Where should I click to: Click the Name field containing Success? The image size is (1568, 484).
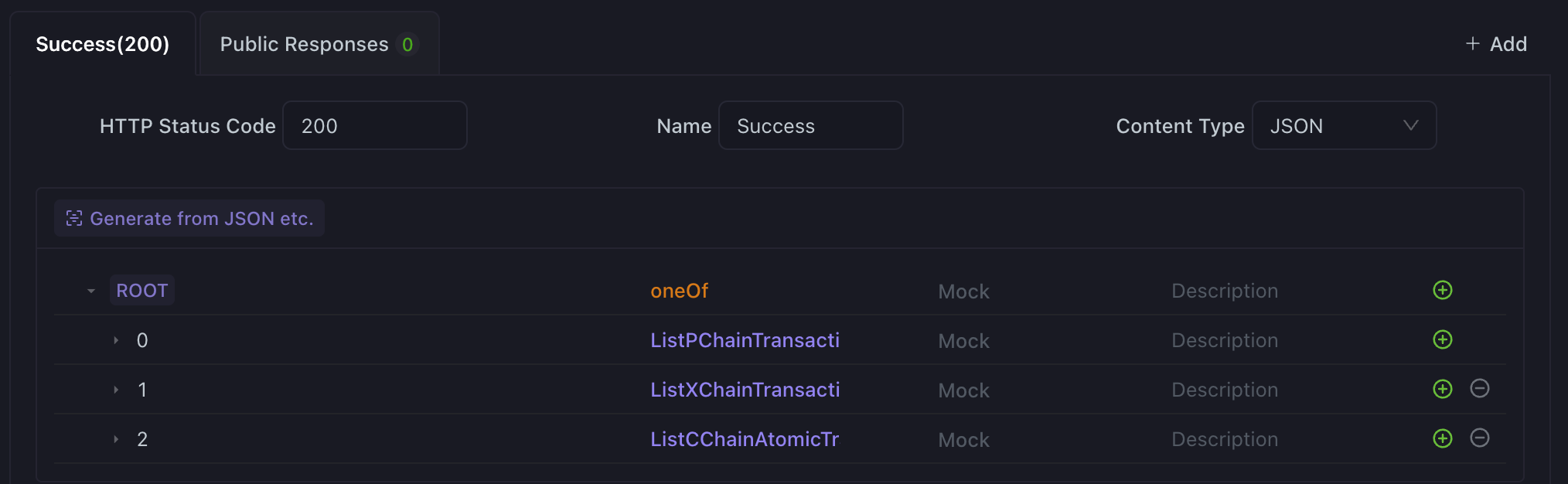coord(810,125)
